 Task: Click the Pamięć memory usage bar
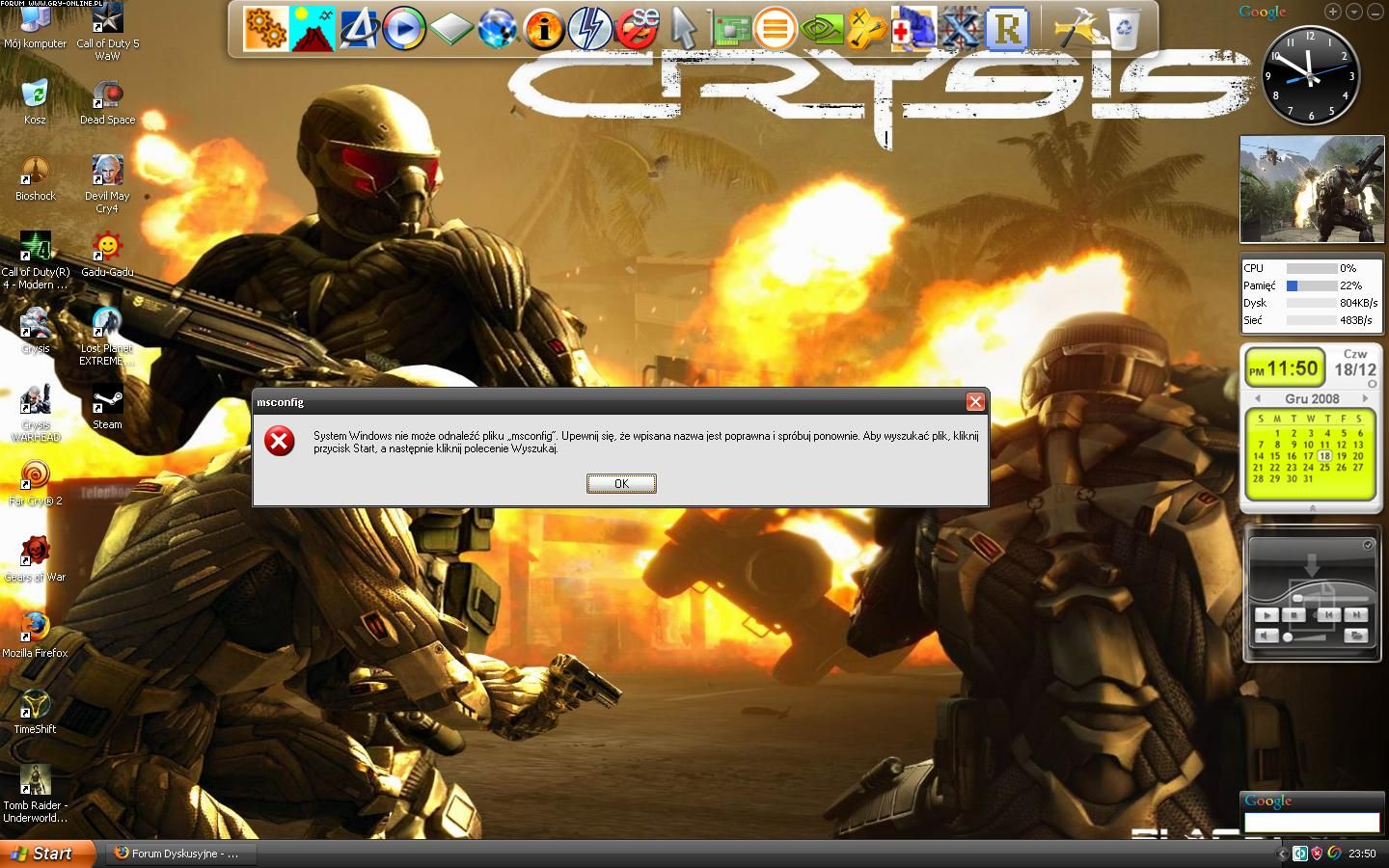[x=1310, y=285]
